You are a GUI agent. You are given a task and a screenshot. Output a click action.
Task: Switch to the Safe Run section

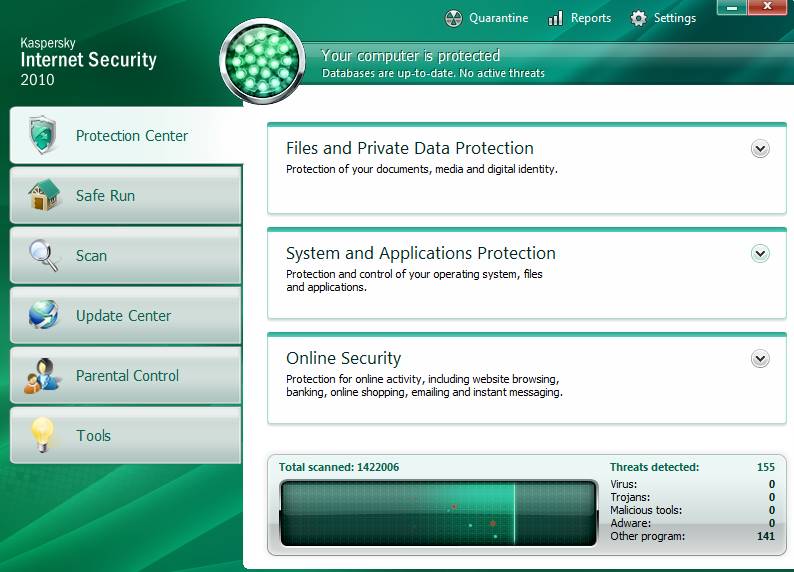point(126,195)
